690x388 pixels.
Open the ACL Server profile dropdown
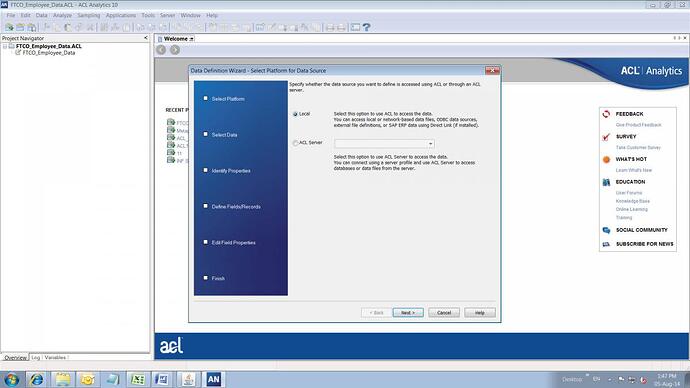pyautogui.click(x=430, y=144)
